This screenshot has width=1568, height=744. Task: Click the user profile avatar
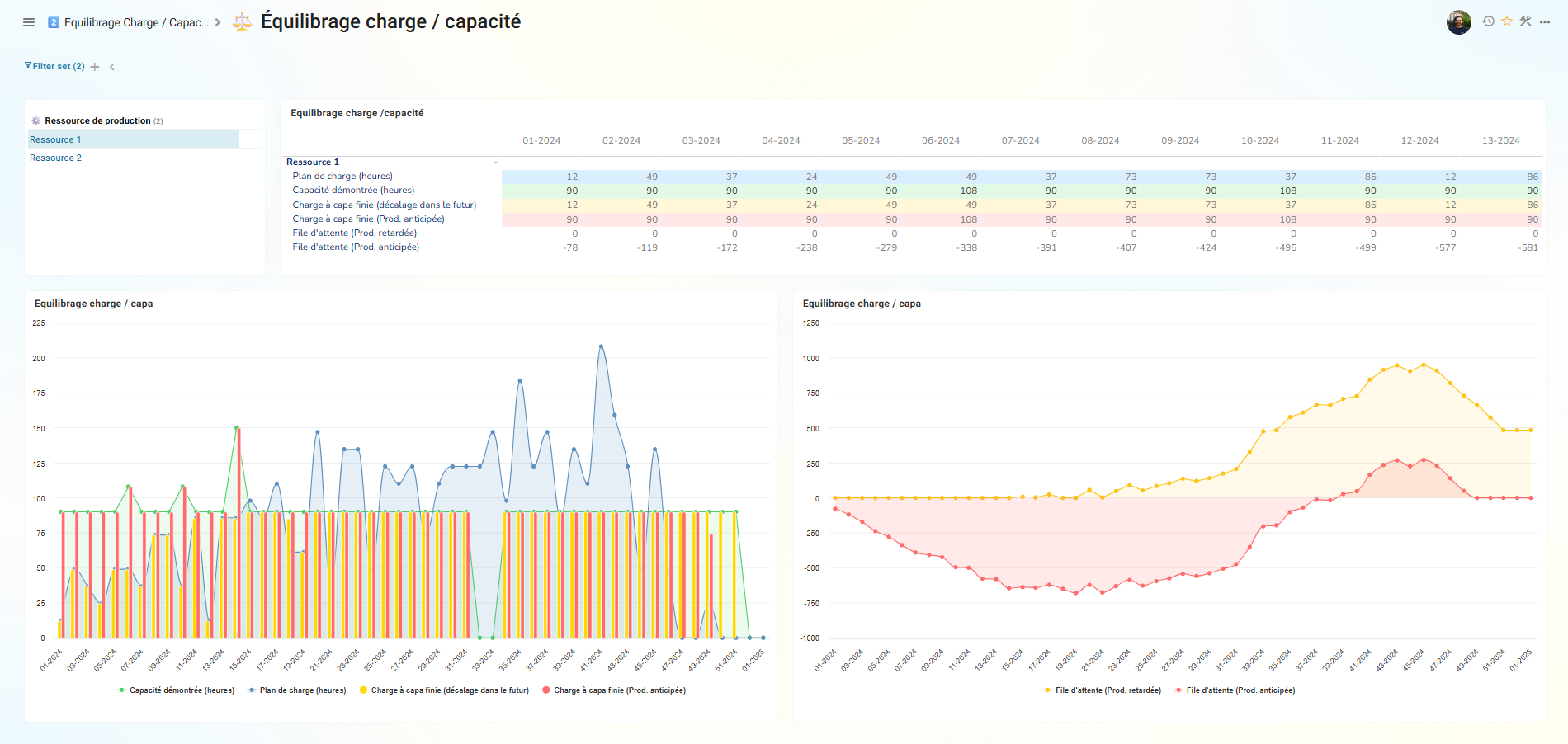[x=1458, y=22]
